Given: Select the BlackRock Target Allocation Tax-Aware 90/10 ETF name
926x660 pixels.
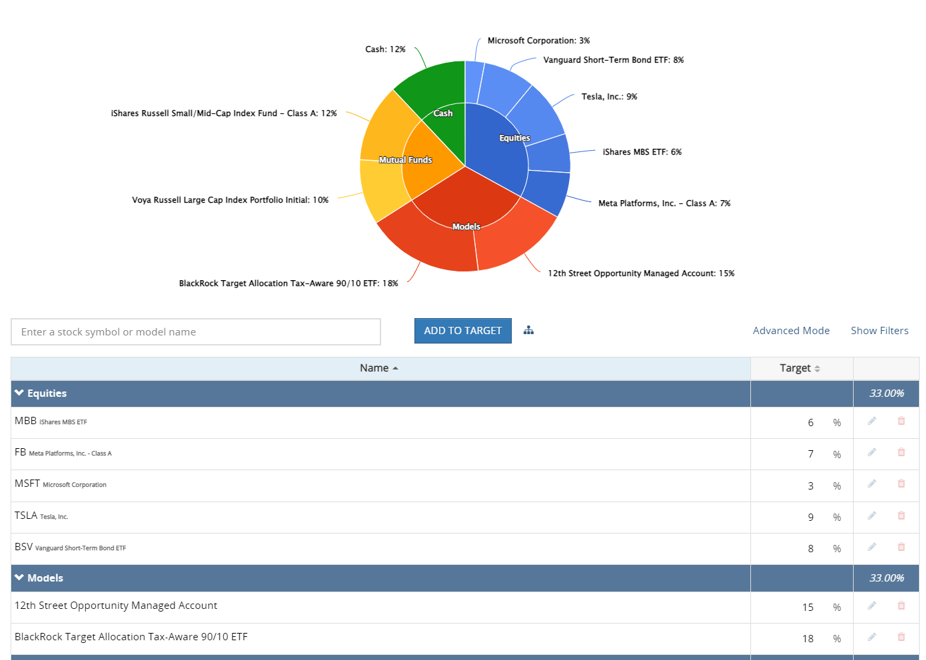Looking at the screenshot, I should click(x=131, y=636).
